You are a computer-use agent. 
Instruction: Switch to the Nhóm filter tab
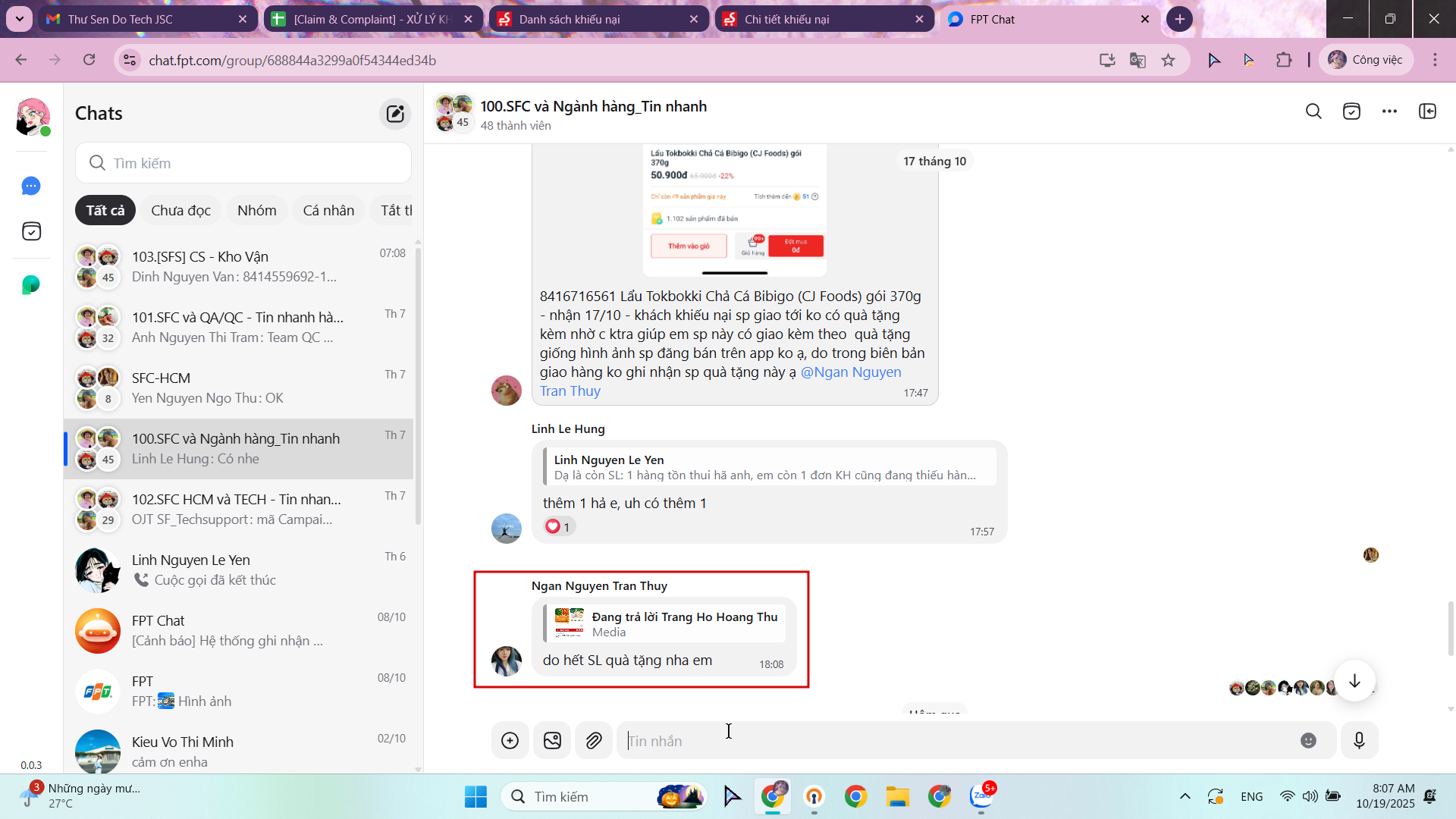256,210
